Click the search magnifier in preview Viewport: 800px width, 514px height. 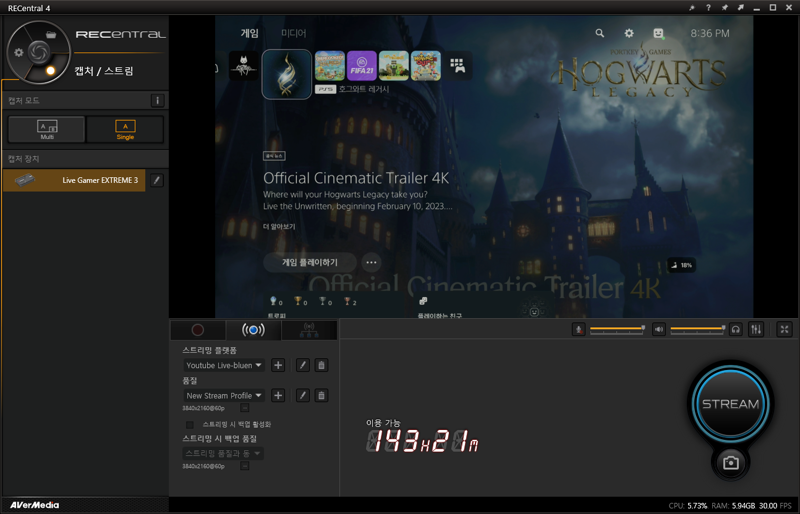click(x=600, y=33)
